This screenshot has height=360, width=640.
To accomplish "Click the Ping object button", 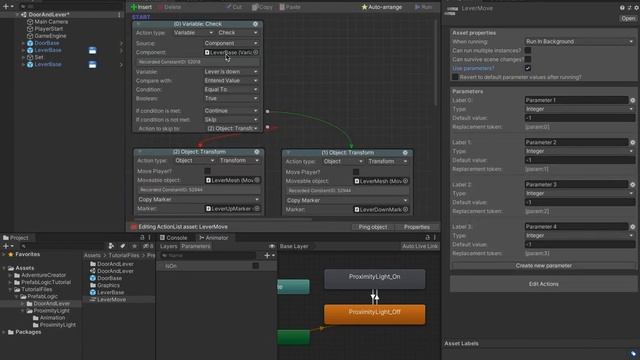I will 373,227.
